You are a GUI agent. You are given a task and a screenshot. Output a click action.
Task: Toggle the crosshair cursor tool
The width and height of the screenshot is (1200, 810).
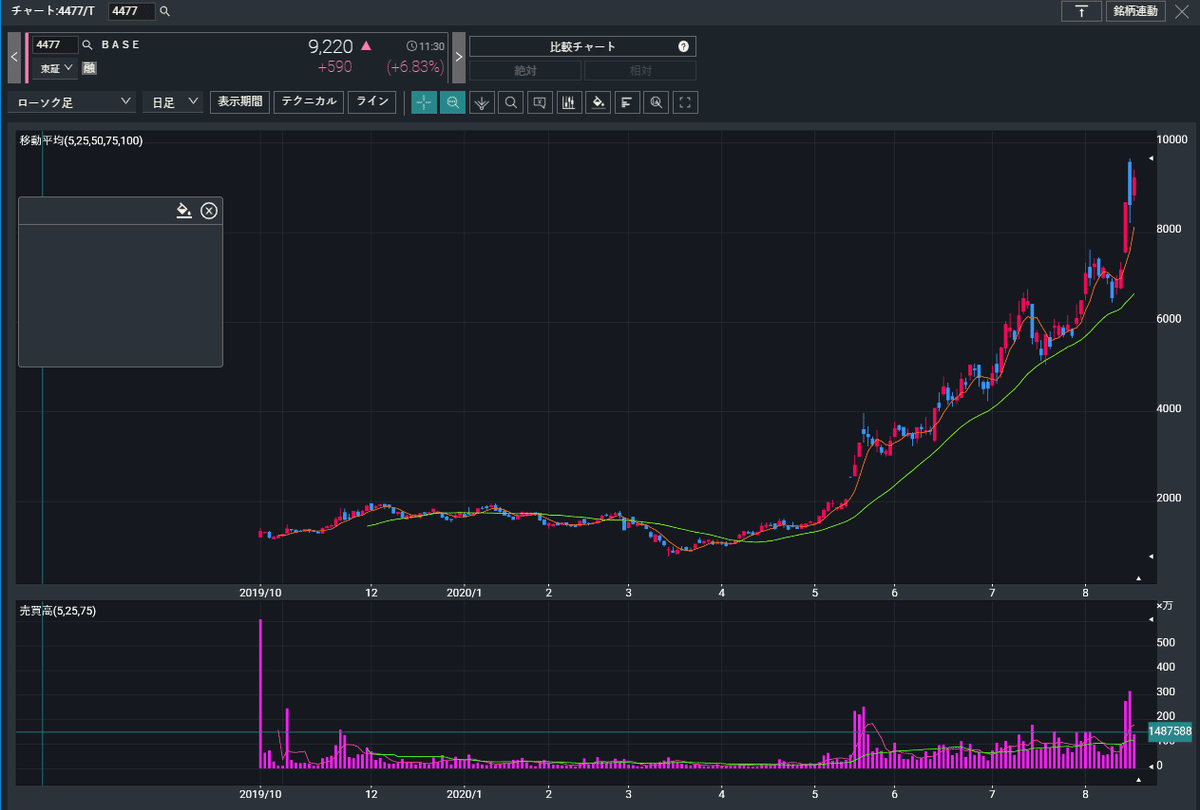(424, 102)
